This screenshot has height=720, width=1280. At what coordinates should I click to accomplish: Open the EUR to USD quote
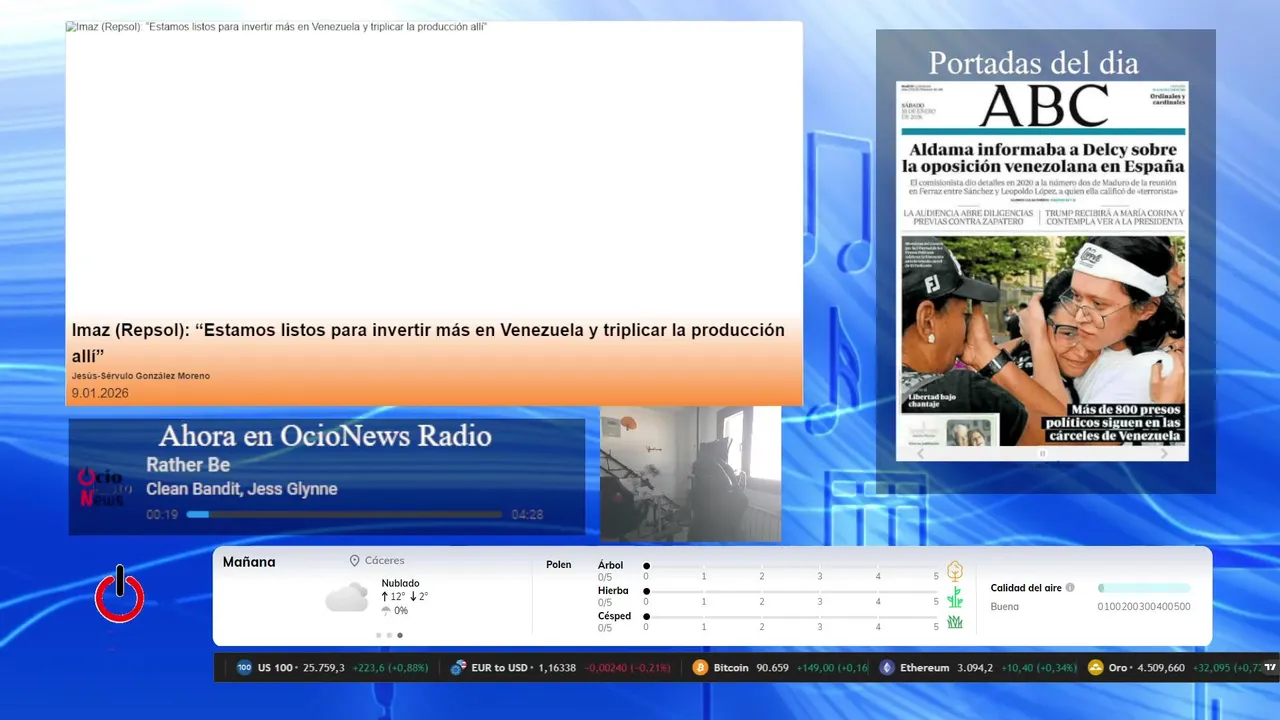[560, 668]
